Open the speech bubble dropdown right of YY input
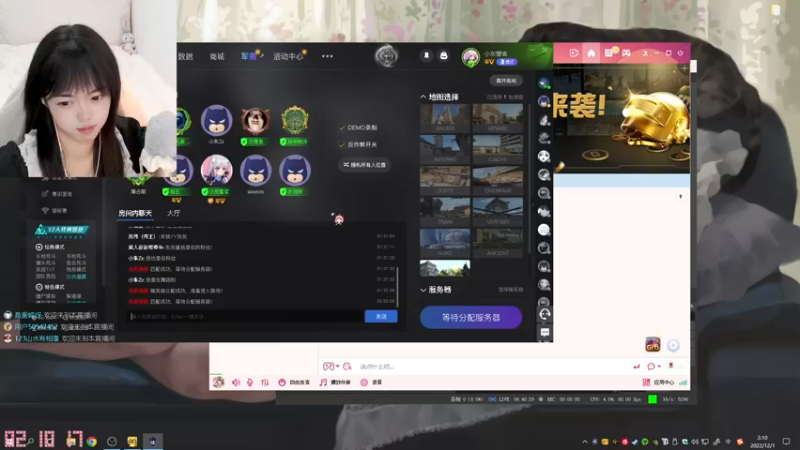 [x=653, y=366]
